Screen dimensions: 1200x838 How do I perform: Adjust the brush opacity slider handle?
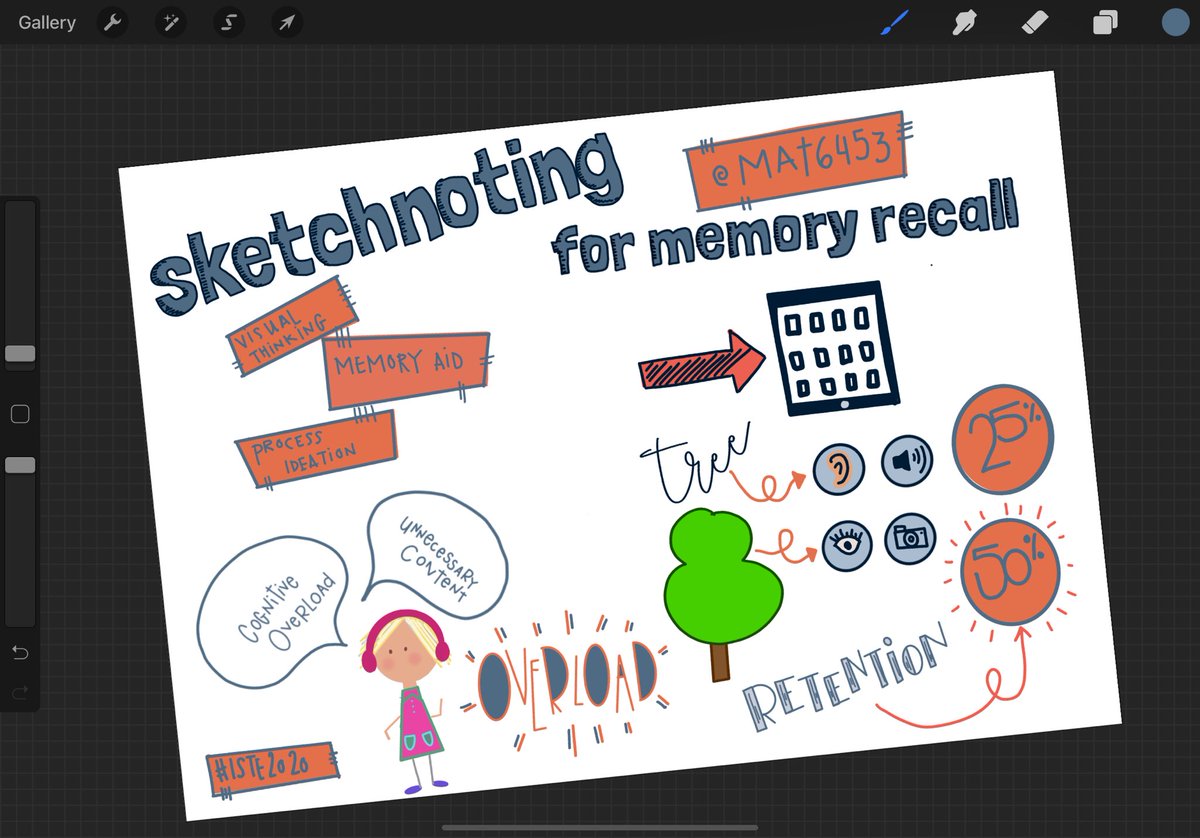(x=20, y=465)
